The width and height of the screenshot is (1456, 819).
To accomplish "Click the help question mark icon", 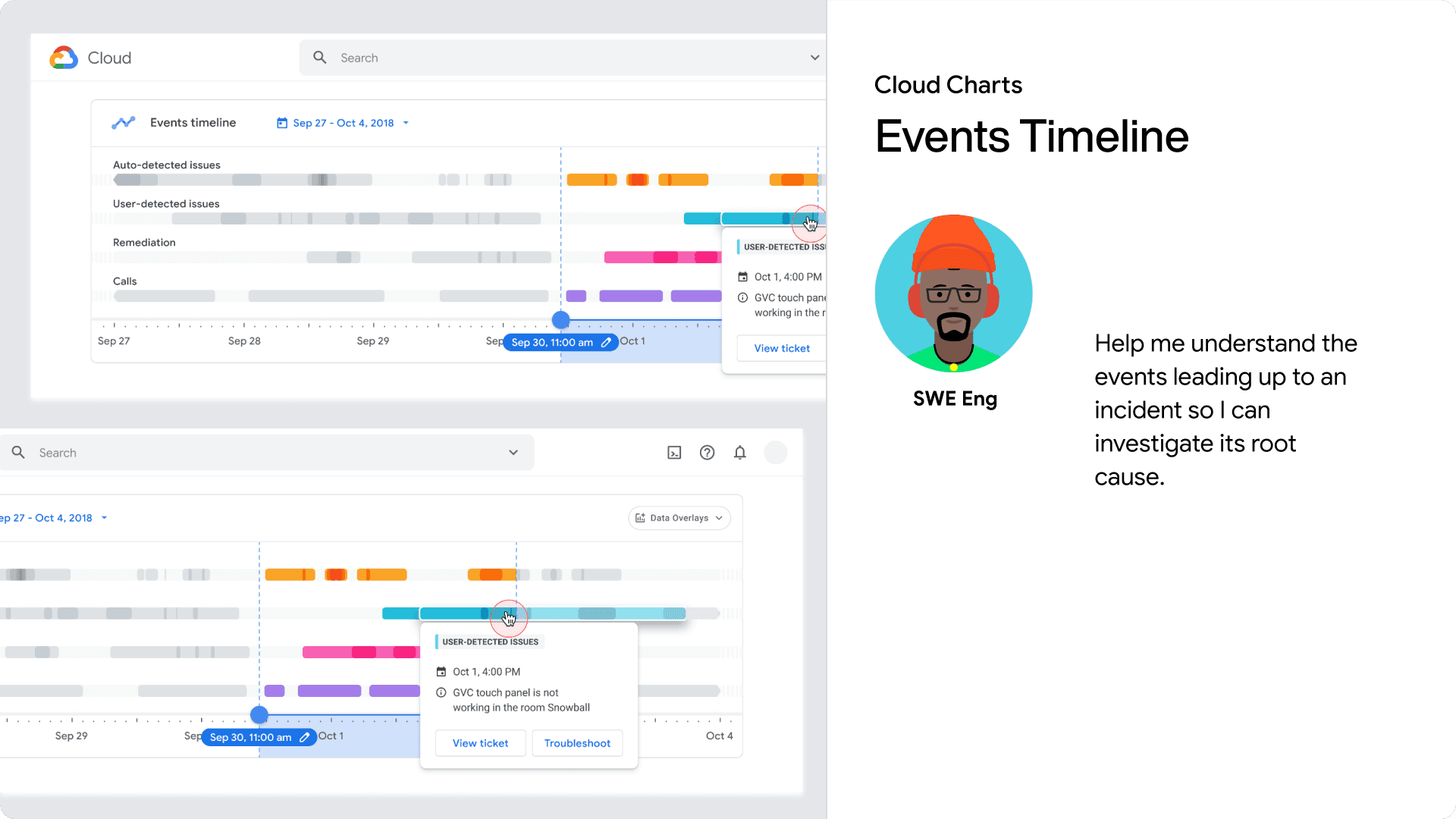I will pyautogui.click(x=707, y=453).
